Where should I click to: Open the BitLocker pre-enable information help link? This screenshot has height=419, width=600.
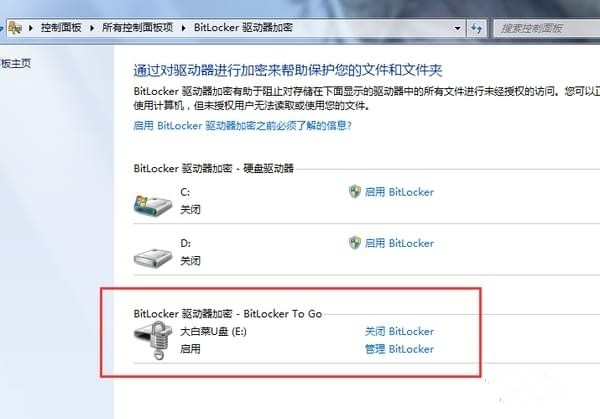coord(242,126)
